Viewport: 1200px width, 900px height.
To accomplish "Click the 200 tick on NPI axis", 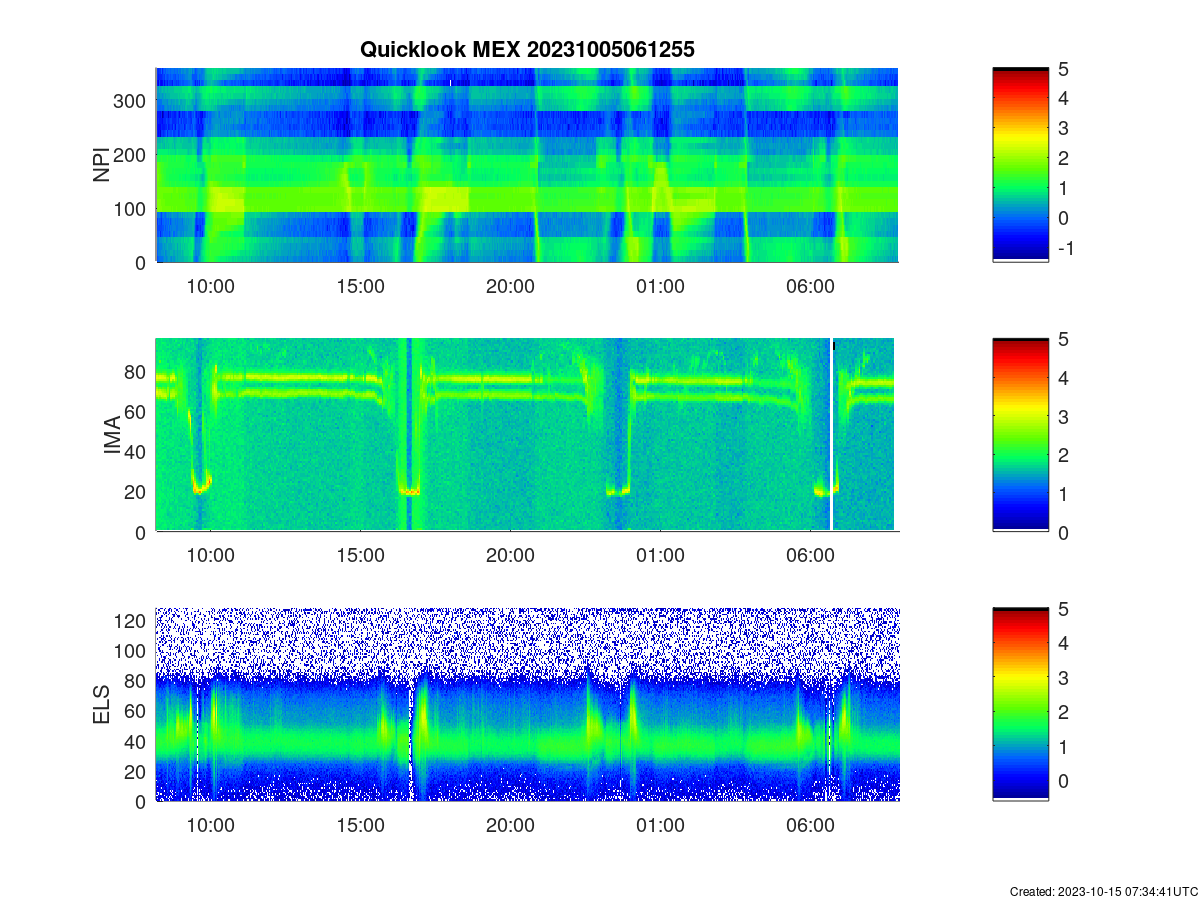I will (131, 155).
